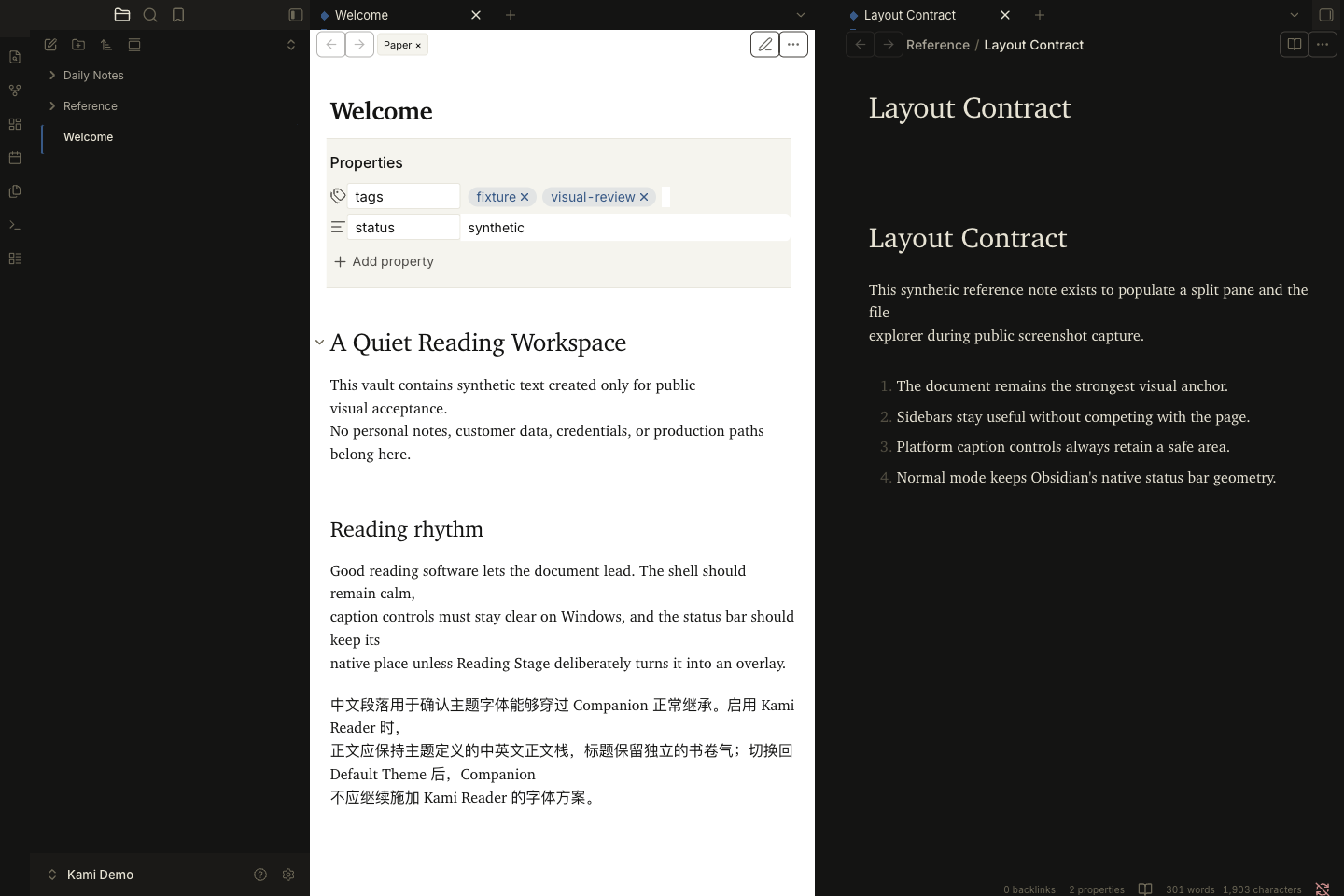
Task: Navigate forward in the Welcome pane
Action: click(359, 45)
